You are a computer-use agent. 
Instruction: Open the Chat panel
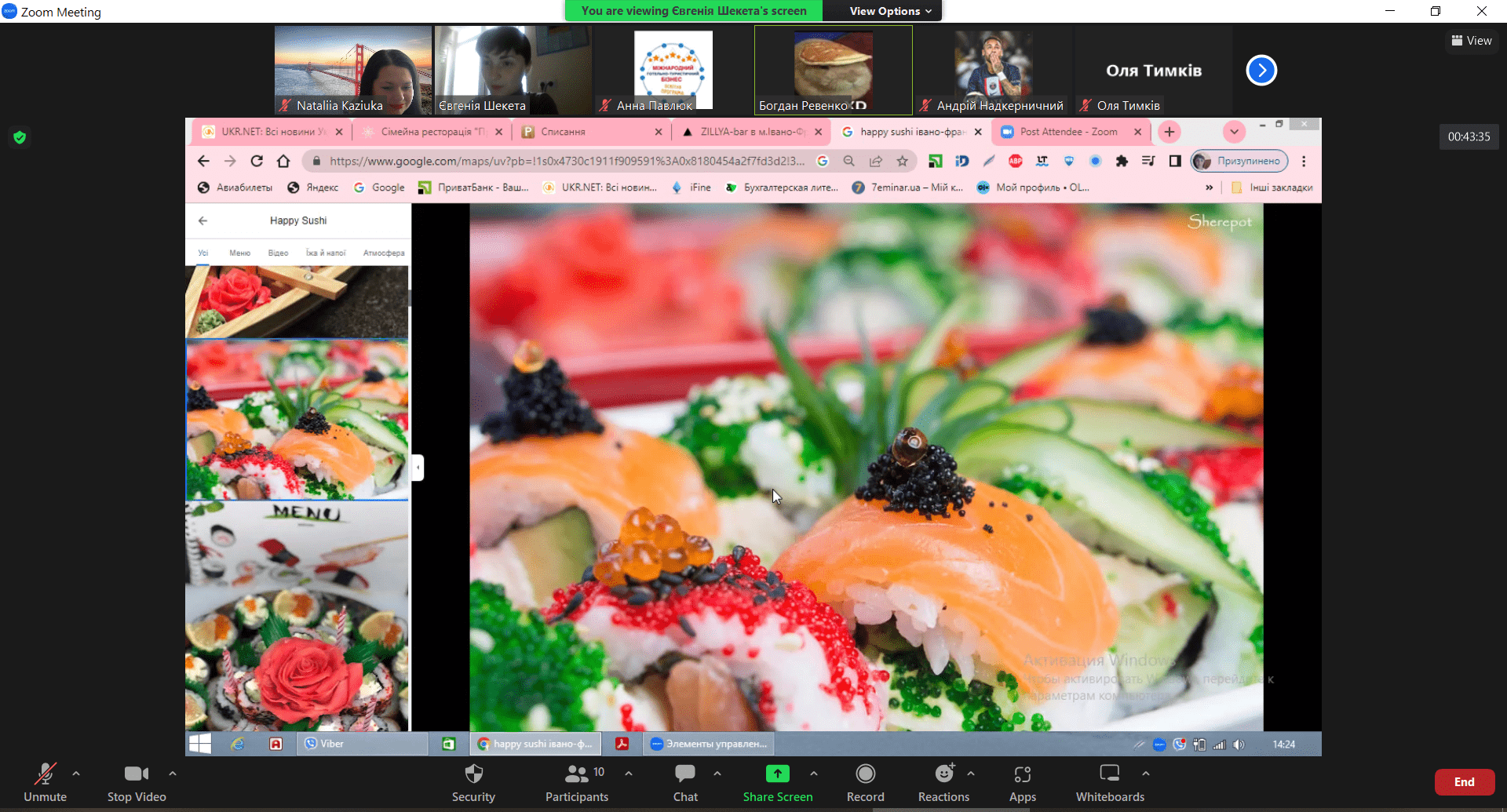click(x=685, y=774)
